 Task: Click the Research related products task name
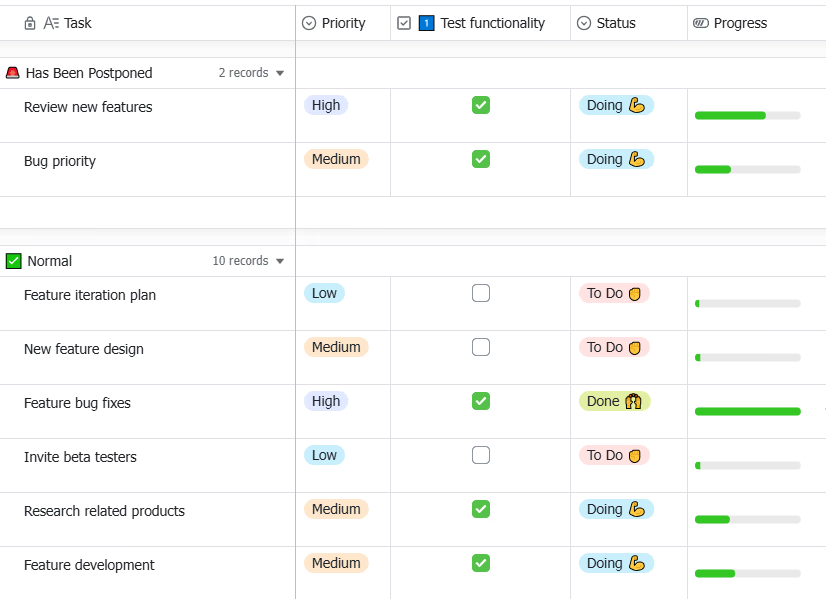tap(104, 511)
